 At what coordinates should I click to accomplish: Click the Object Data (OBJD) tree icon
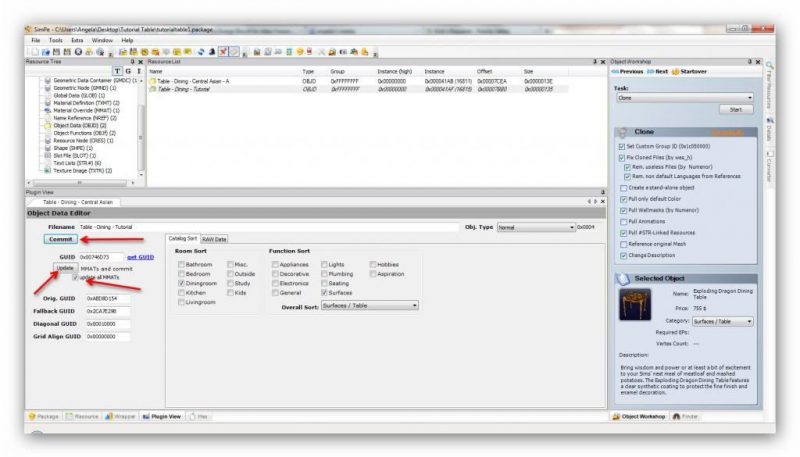[47, 125]
